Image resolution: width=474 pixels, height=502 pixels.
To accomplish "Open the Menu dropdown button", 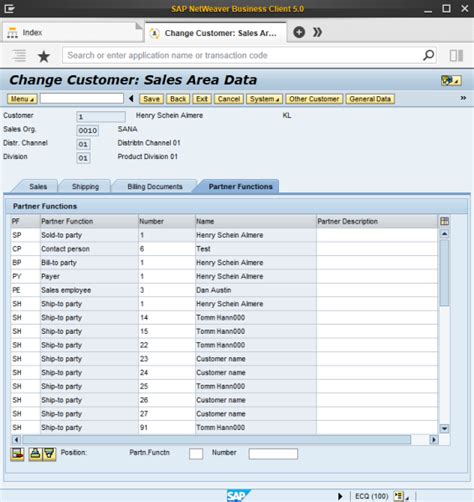I will point(22,99).
